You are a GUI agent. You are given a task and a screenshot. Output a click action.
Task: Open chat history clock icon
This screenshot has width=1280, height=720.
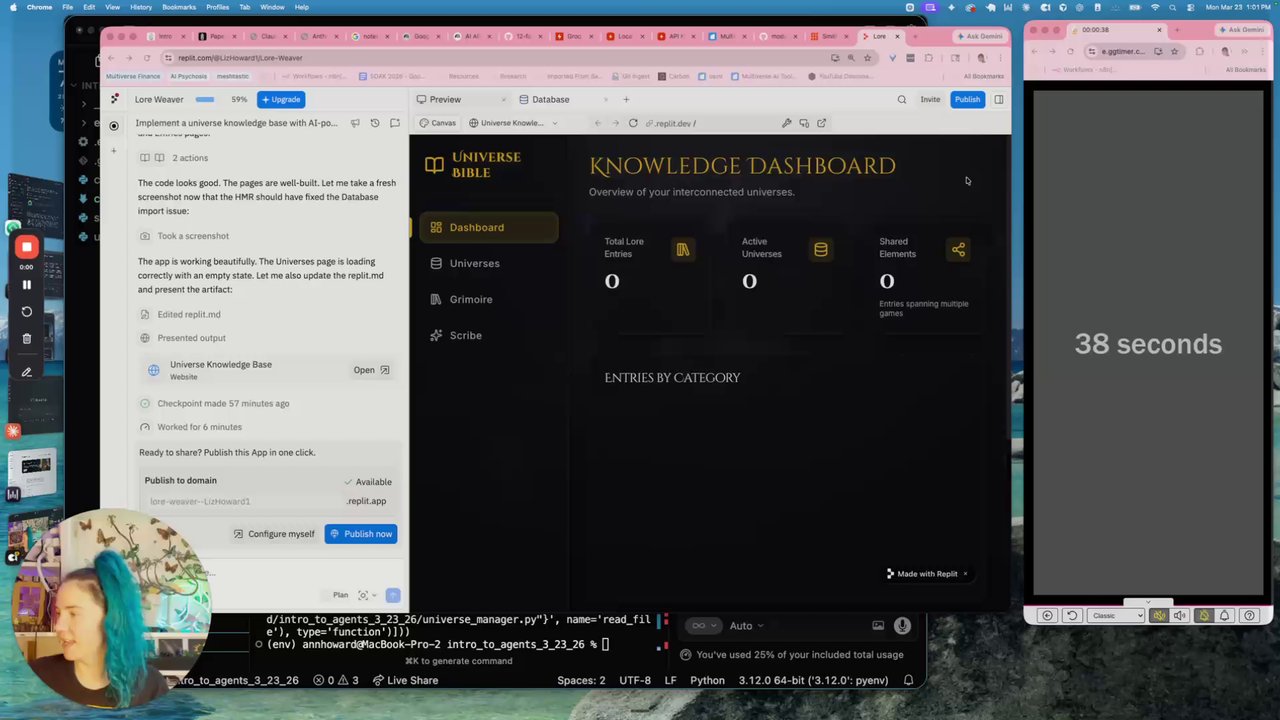pyautogui.click(x=375, y=123)
